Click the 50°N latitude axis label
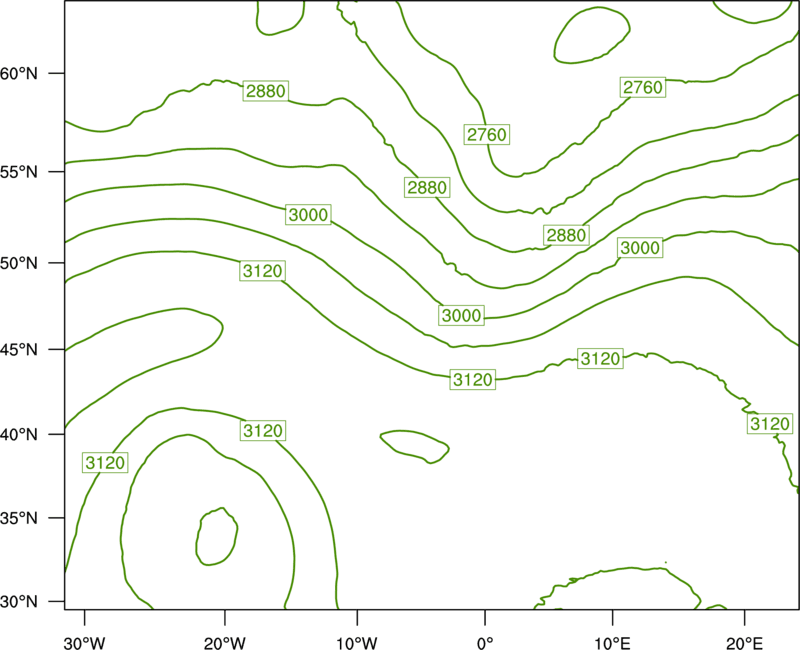The width and height of the screenshot is (800, 650). (19, 263)
